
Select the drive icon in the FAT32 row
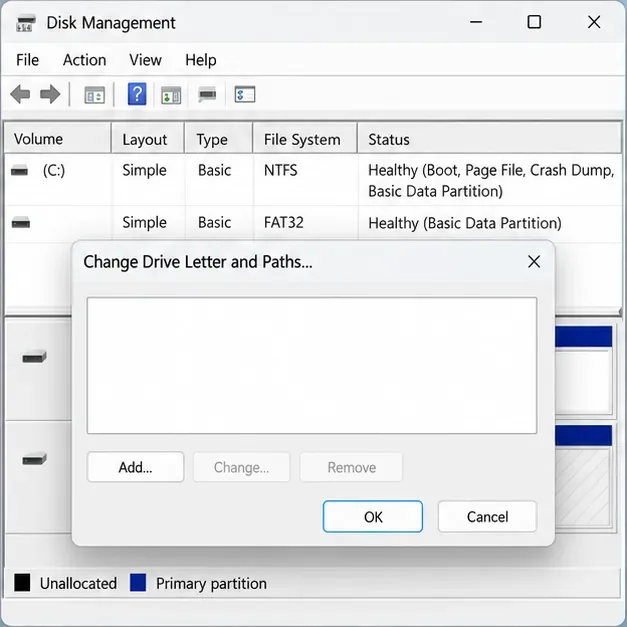pyautogui.click(x=21, y=222)
